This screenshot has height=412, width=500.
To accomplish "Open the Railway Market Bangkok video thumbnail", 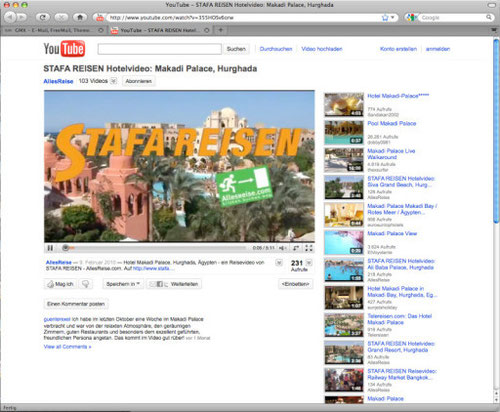I will tap(344, 380).
